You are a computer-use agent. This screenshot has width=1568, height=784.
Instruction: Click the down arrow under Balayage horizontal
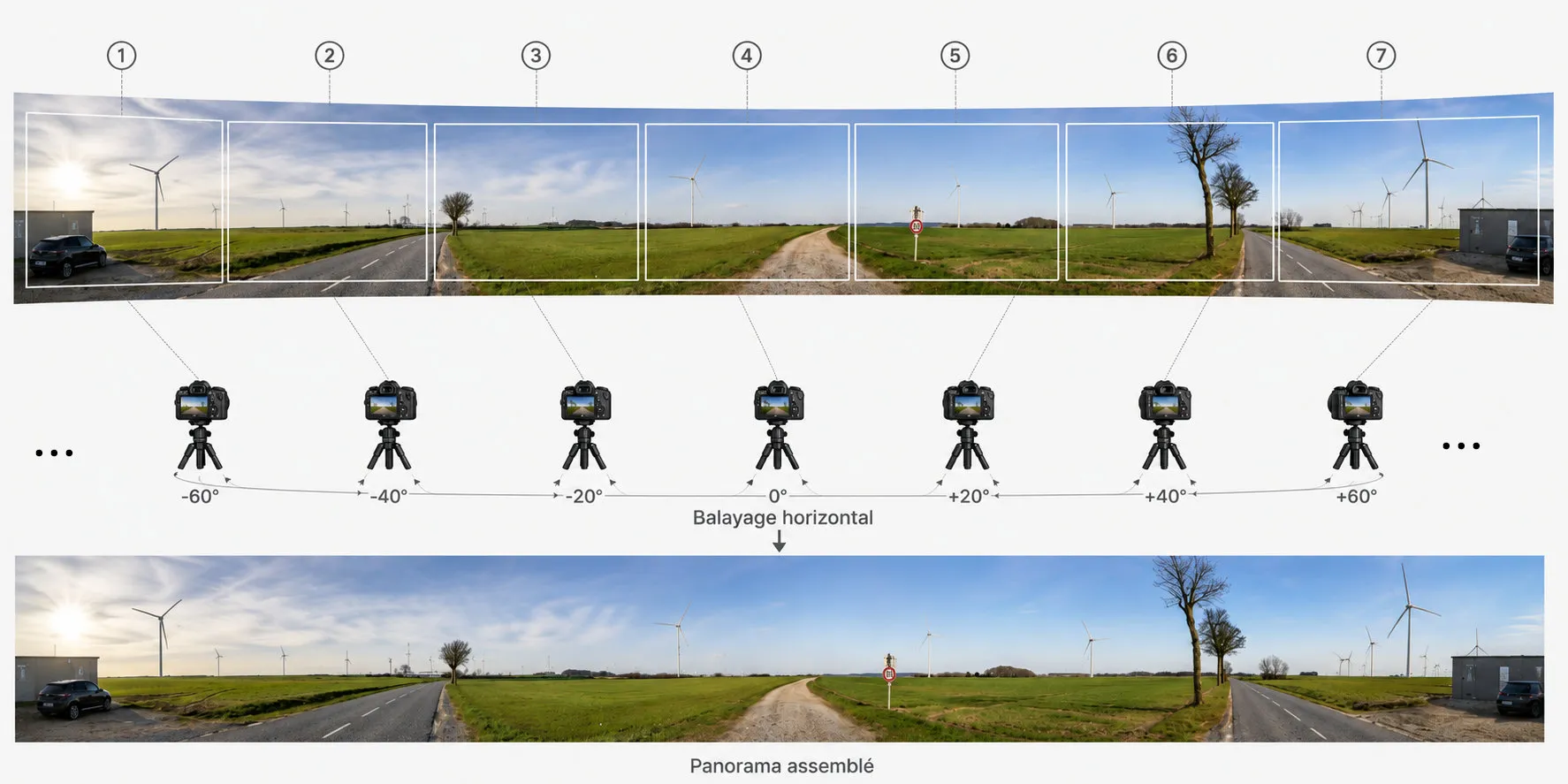coord(779,541)
